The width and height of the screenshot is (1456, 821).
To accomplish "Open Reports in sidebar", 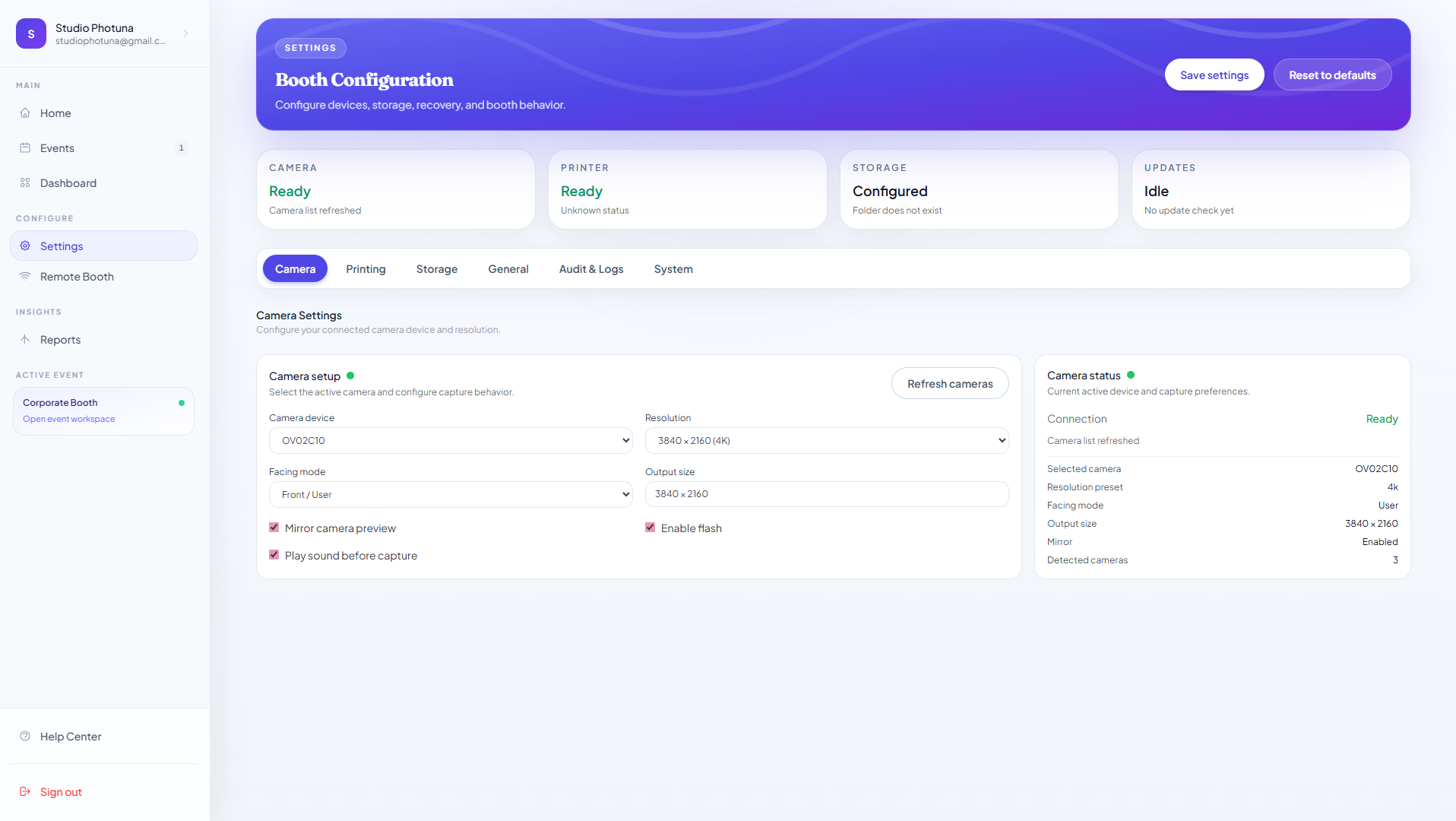I will 103,339.
